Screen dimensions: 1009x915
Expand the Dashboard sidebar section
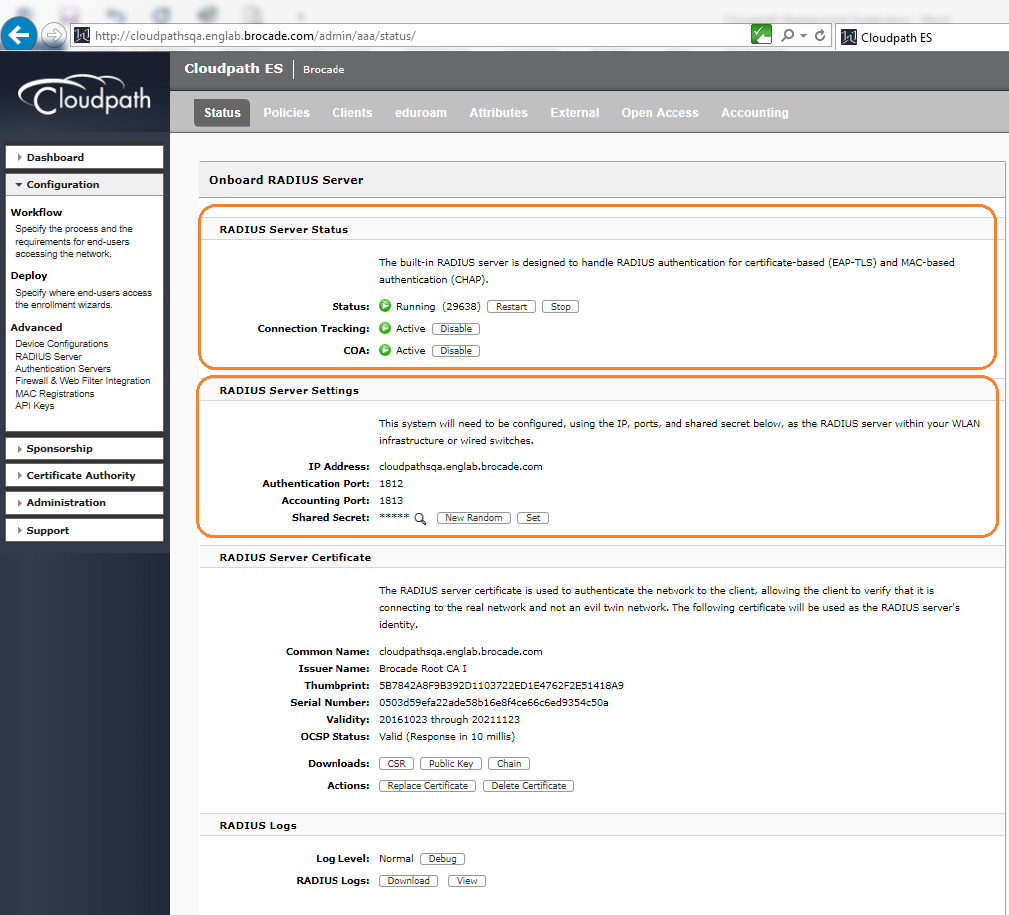pyautogui.click(x=84, y=157)
